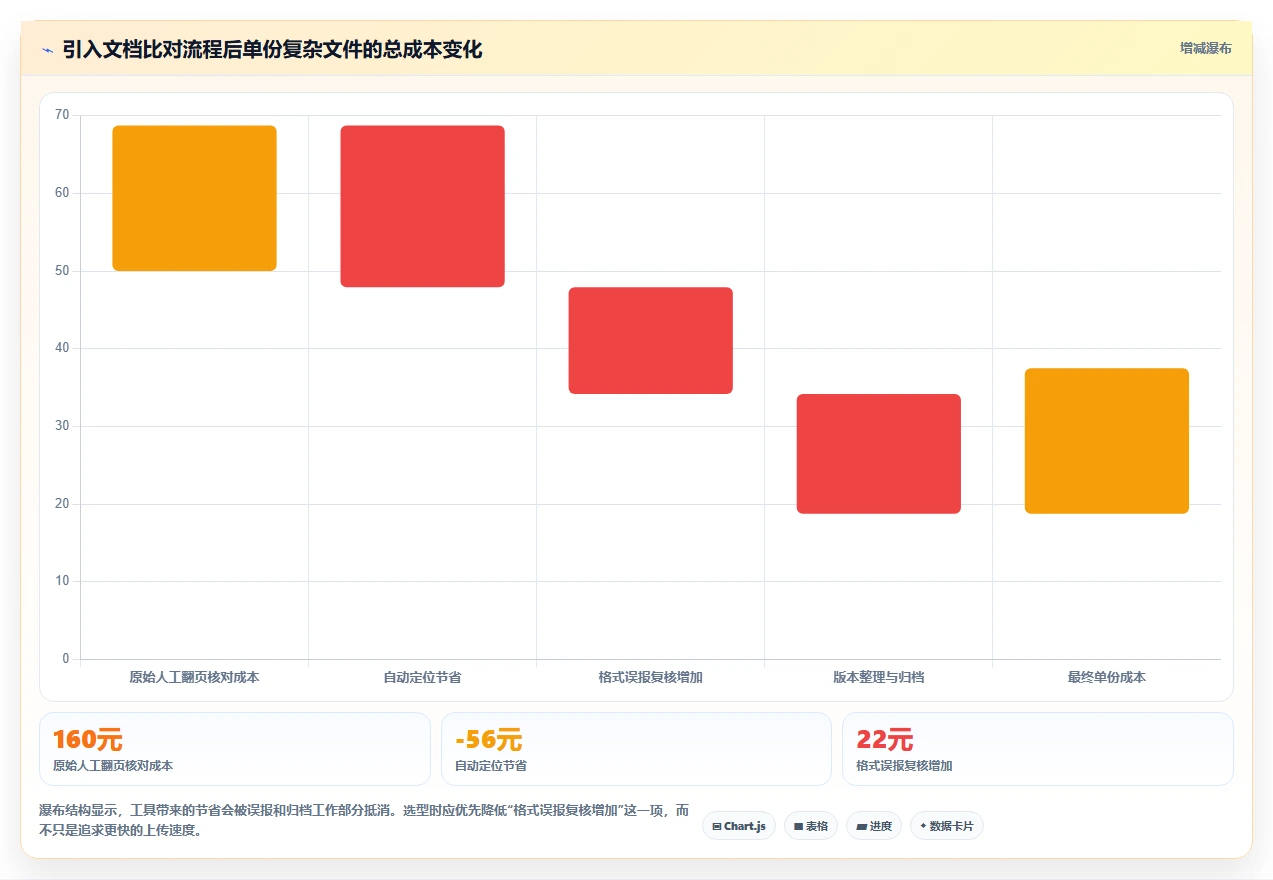Screen dimensions: 1273x880
Task: Click the y-axis tick label 40
Action: pos(62,348)
